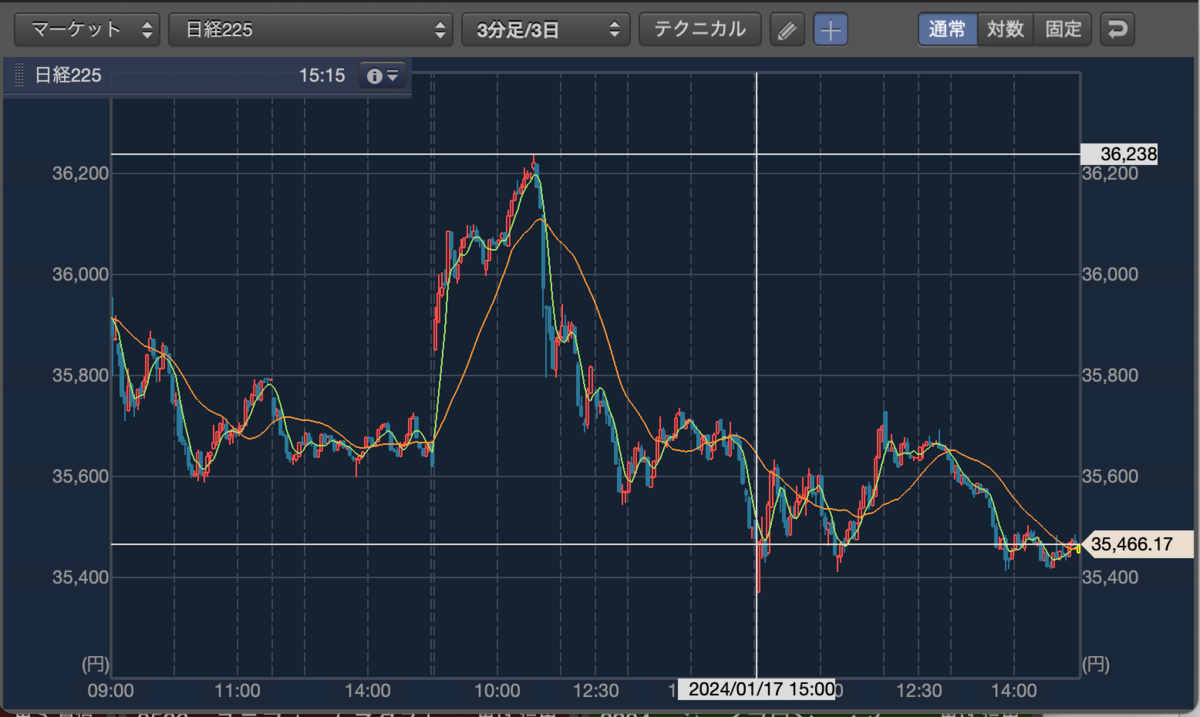Open the info menu on the 日経225 panel
This screenshot has width=1200, height=717.
[x=383, y=75]
